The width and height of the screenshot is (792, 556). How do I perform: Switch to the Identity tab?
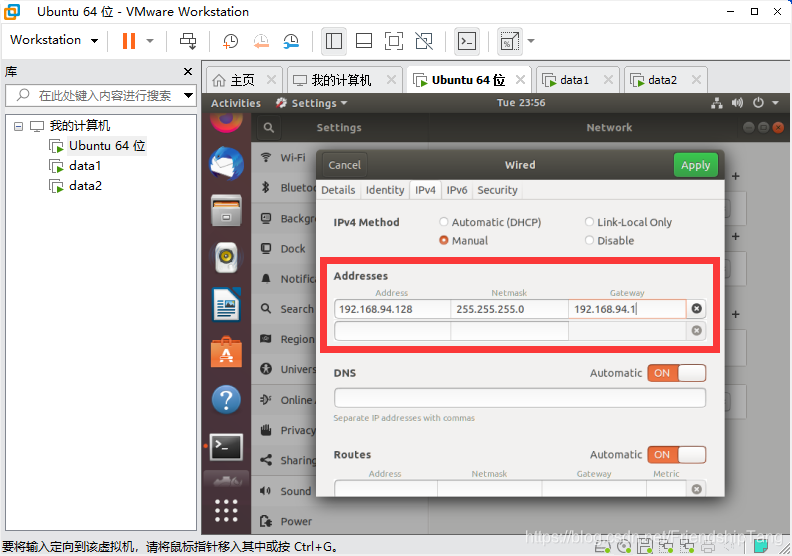385,190
